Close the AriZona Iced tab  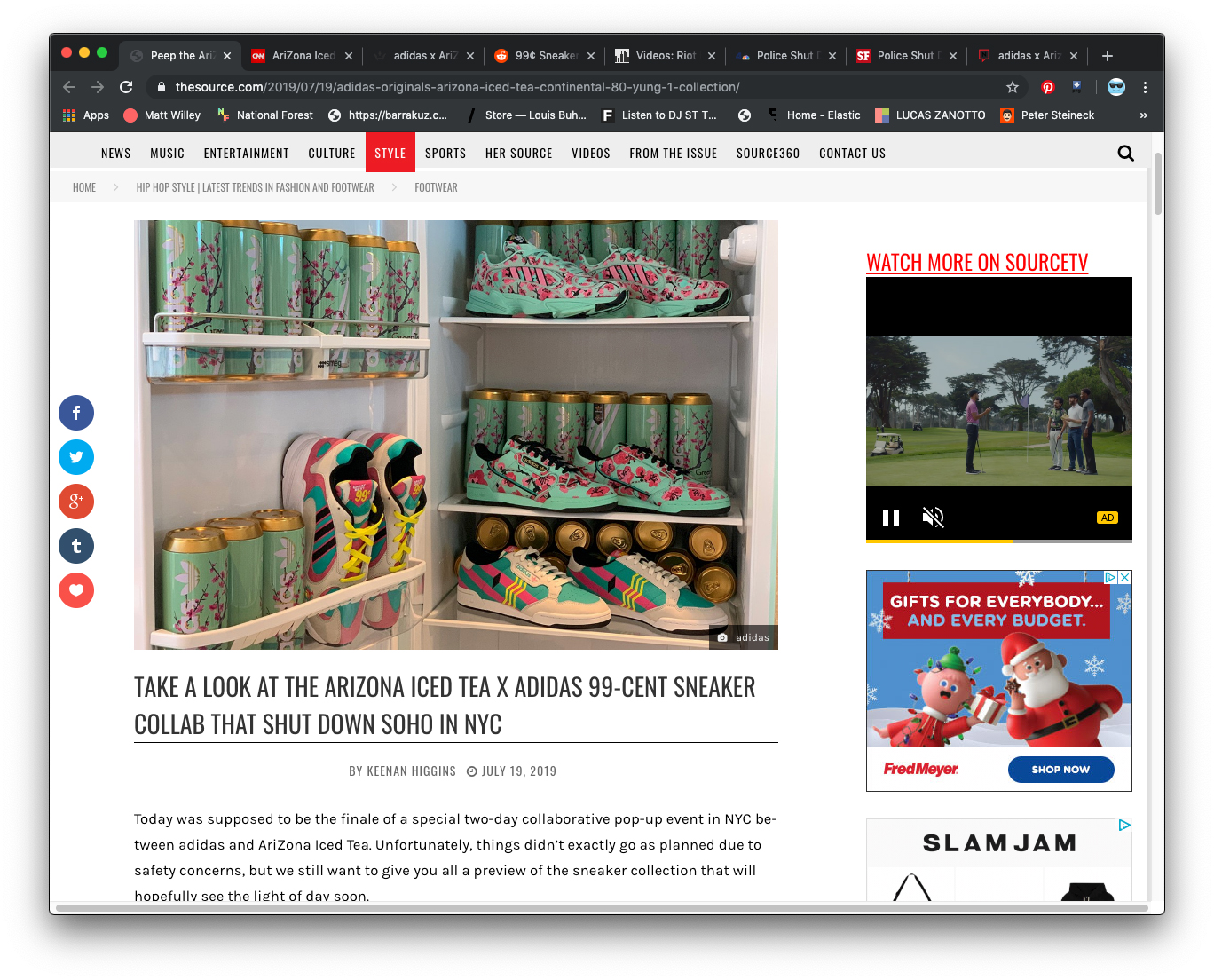pos(349,56)
